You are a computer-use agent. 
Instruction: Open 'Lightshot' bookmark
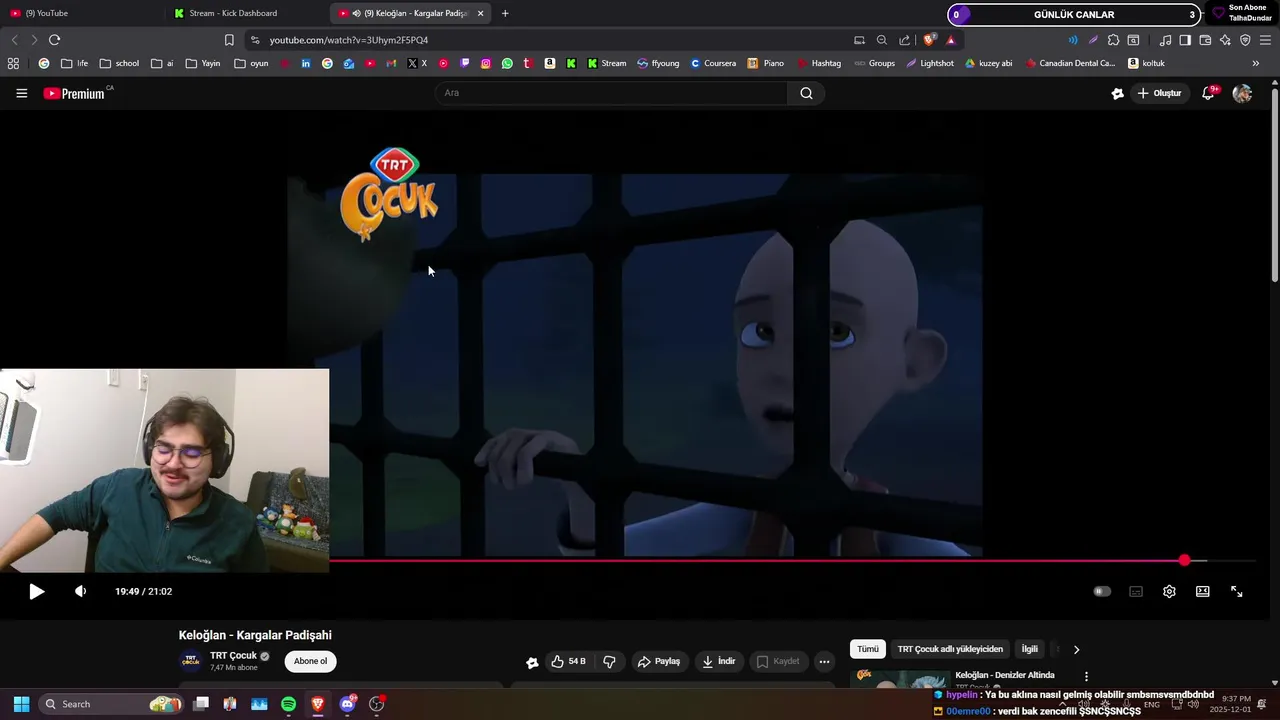tap(930, 63)
